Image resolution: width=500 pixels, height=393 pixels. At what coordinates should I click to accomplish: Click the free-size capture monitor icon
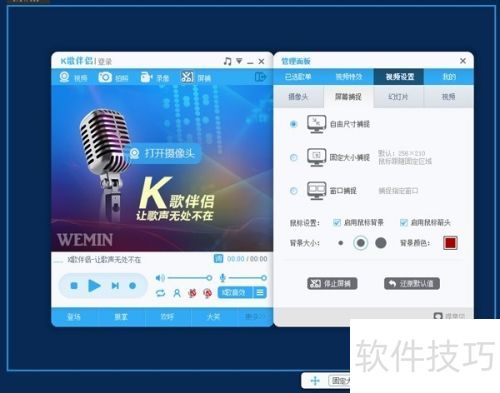coord(316,124)
